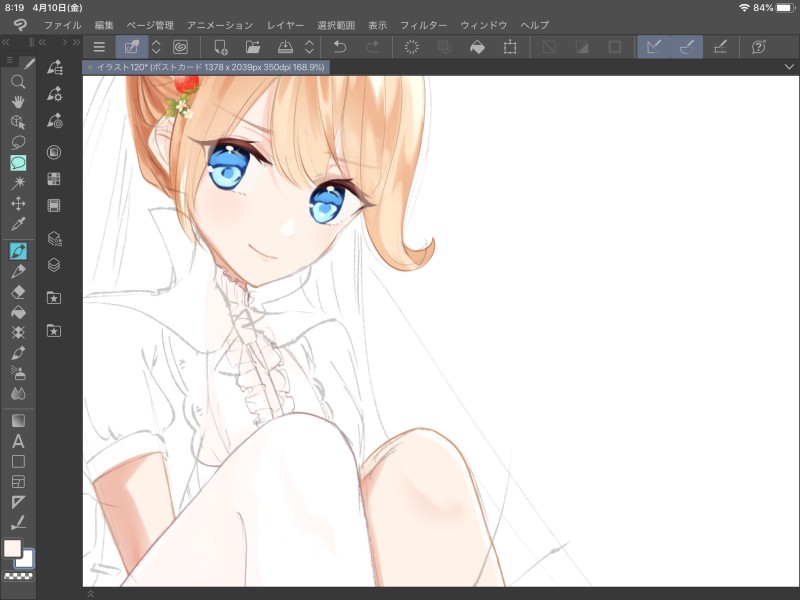Select the Gradient tool

coord(18,420)
